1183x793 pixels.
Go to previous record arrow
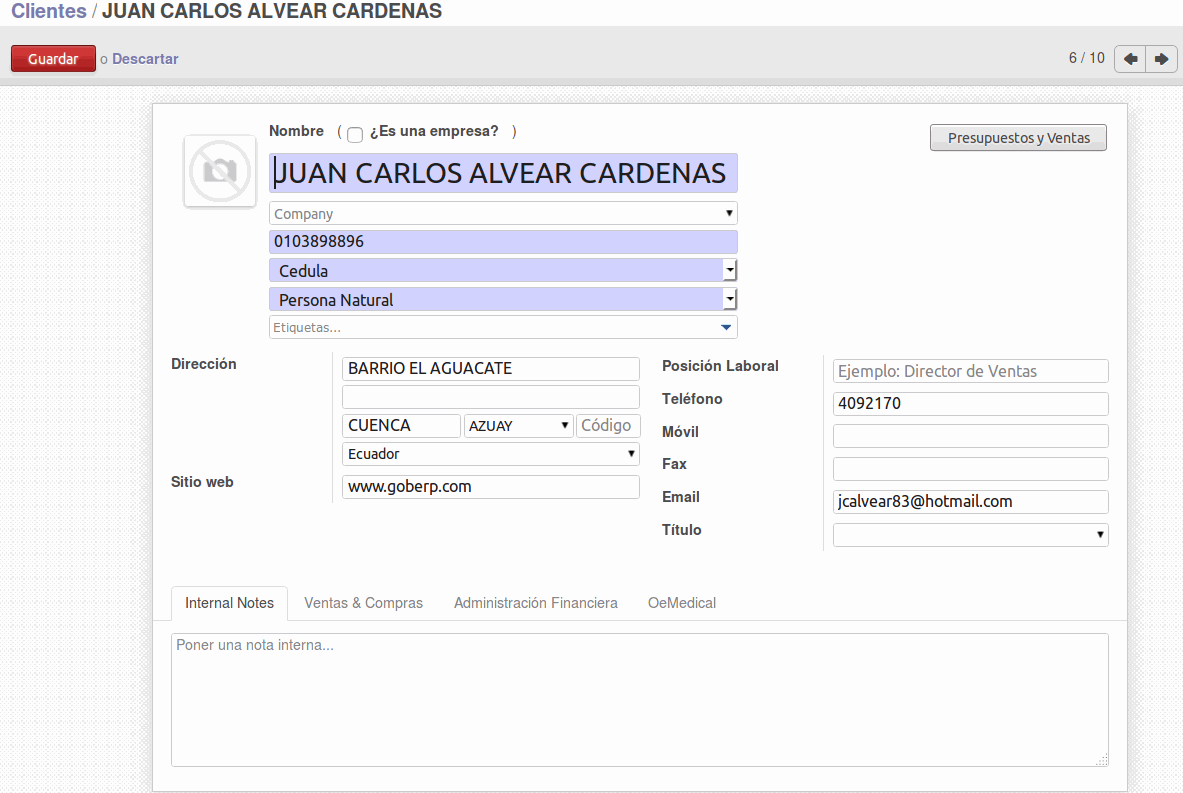tap(1130, 59)
